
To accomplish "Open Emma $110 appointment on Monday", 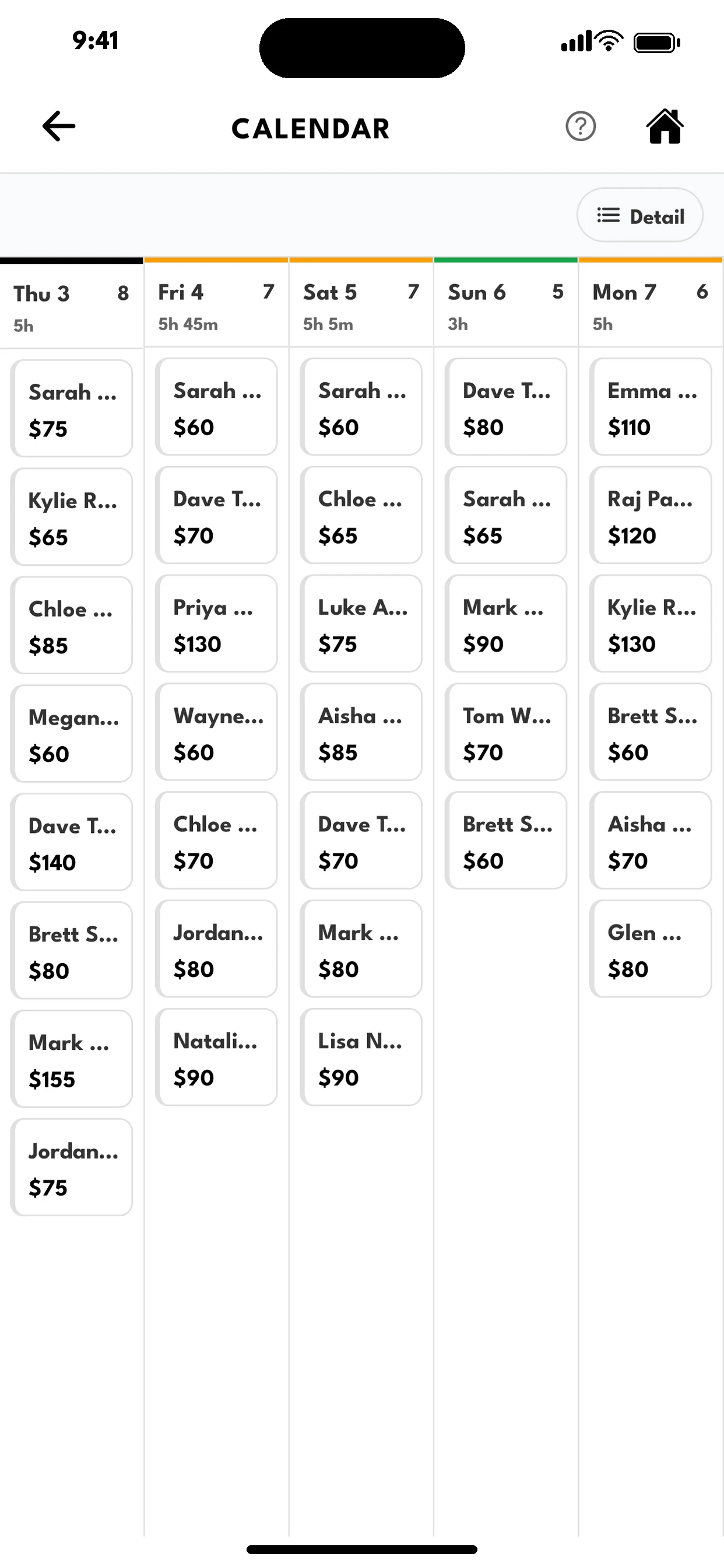I will pyautogui.click(x=651, y=407).
